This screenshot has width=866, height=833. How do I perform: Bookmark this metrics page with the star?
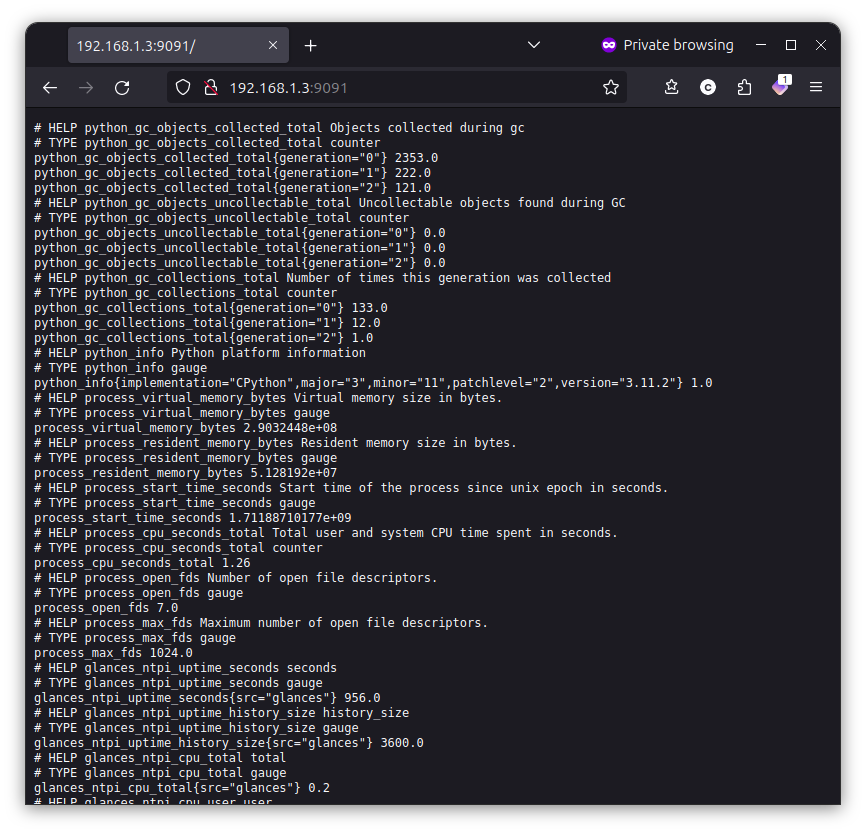click(611, 87)
